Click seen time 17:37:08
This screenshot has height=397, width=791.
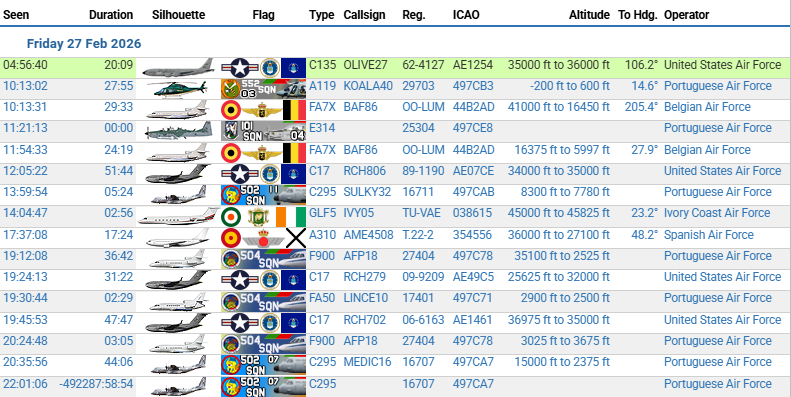click(25, 235)
